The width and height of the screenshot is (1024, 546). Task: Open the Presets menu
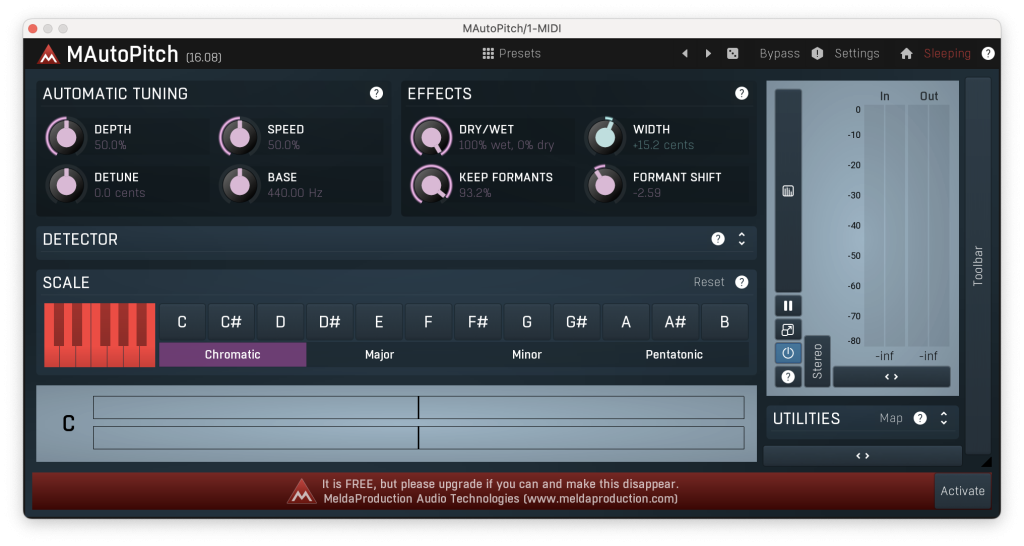[x=511, y=54]
